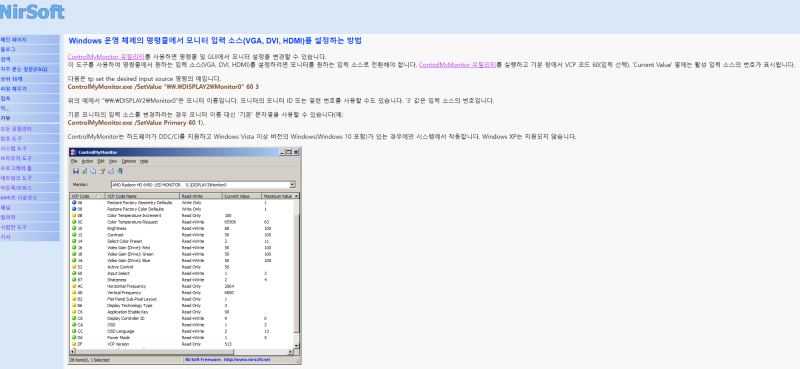Viewport: 800px width, 369px height.
Task: Select the Sharpness row
Action: 182,280
